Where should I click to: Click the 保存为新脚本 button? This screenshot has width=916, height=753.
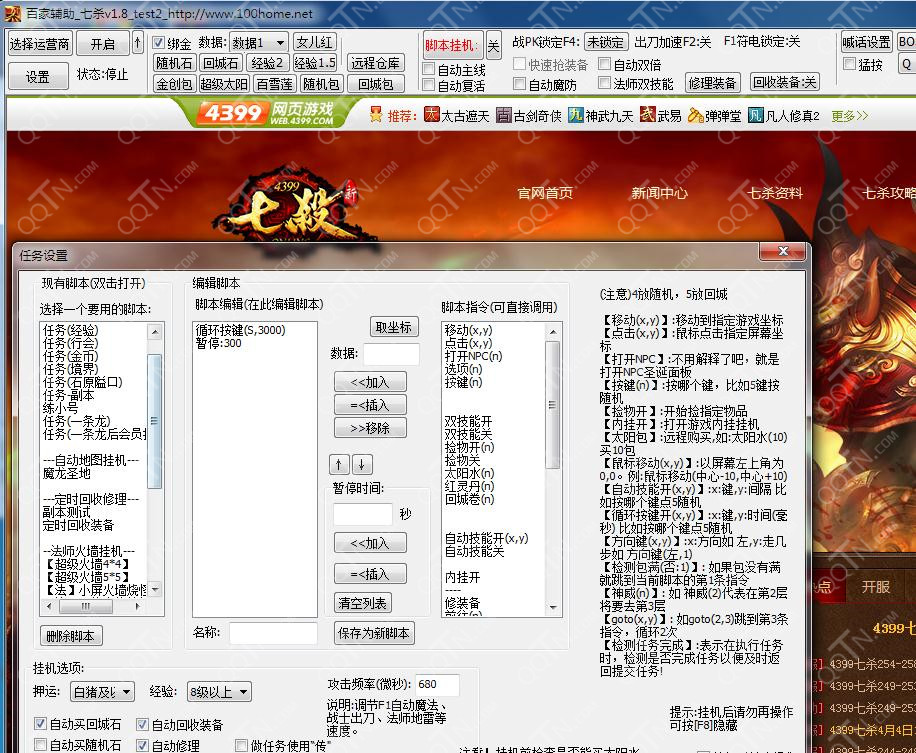click(x=373, y=633)
